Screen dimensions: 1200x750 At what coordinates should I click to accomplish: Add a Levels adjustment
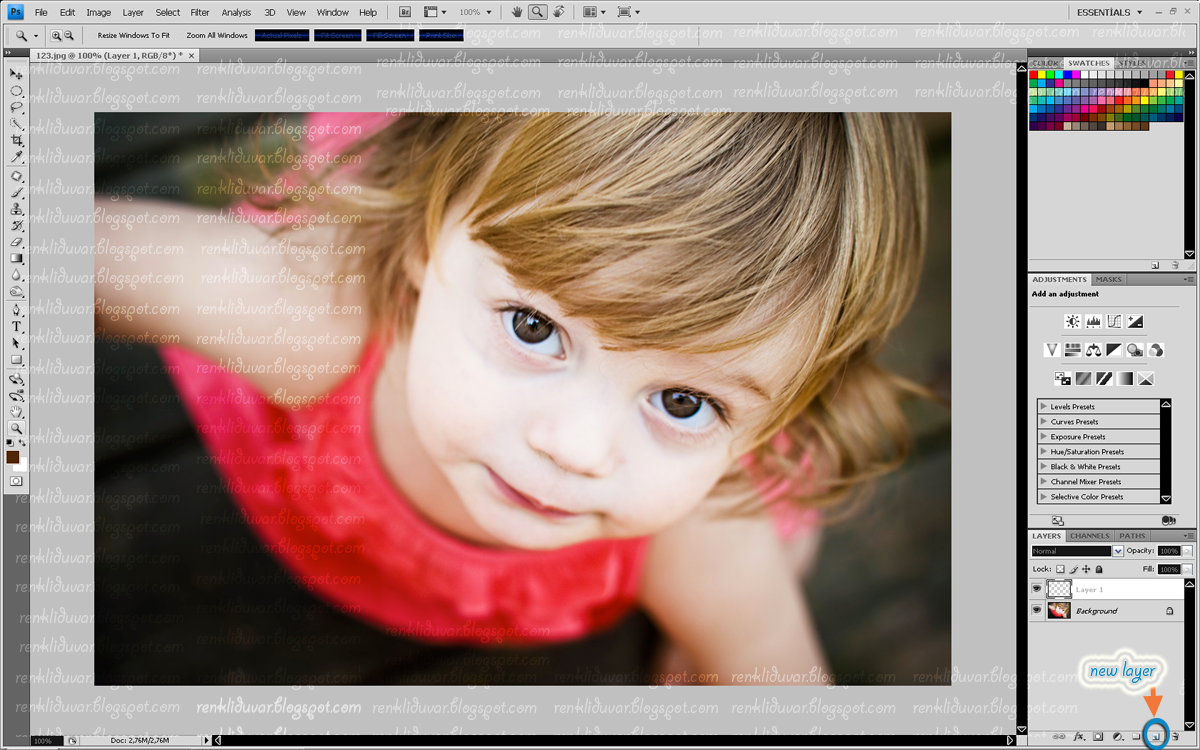pos(1093,321)
